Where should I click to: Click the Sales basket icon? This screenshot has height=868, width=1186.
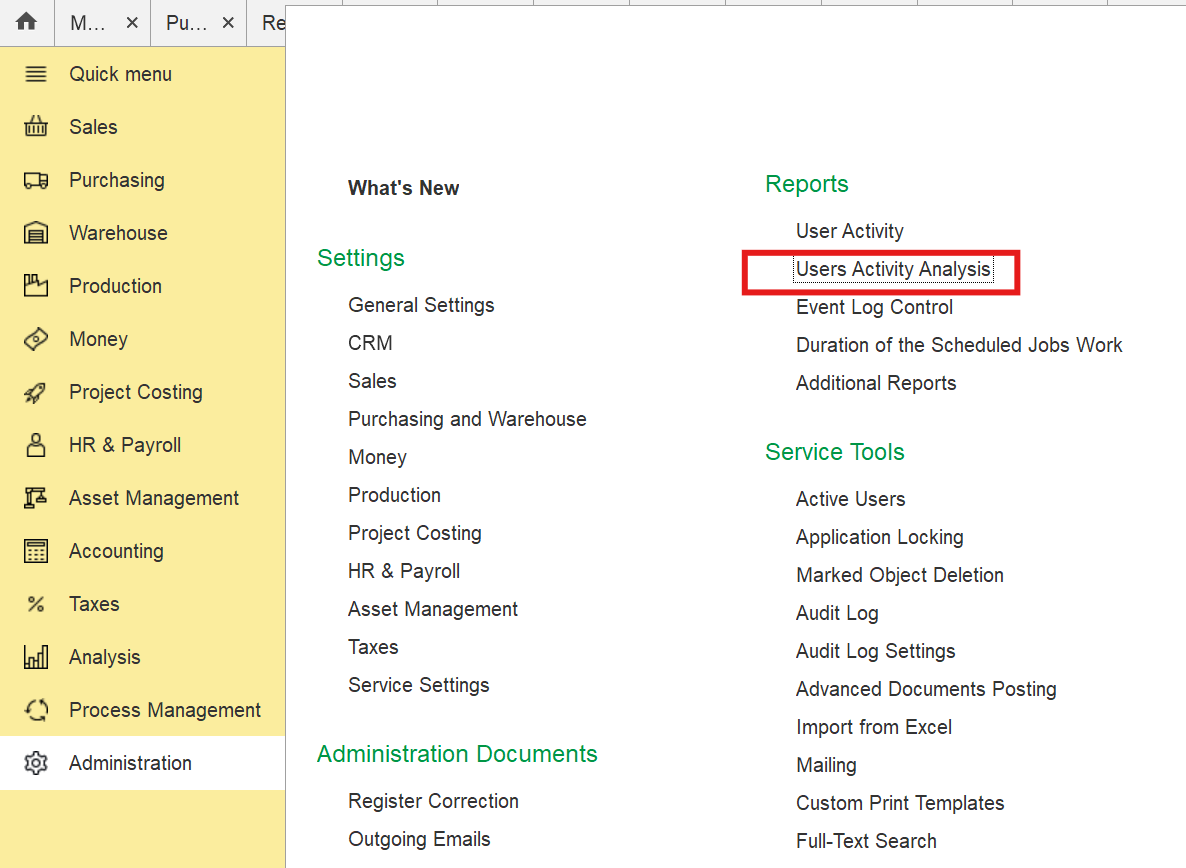tap(36, 127)
